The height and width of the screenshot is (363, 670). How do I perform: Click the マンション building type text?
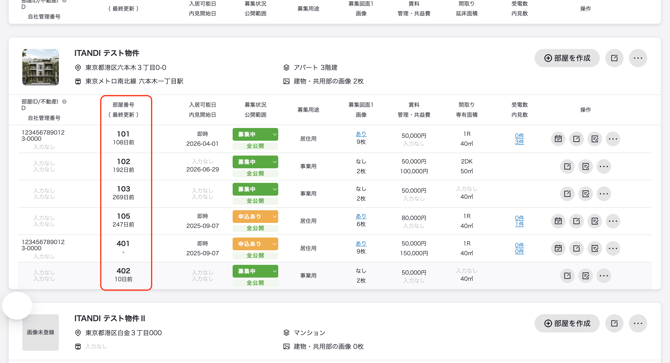tap(309, 333)
